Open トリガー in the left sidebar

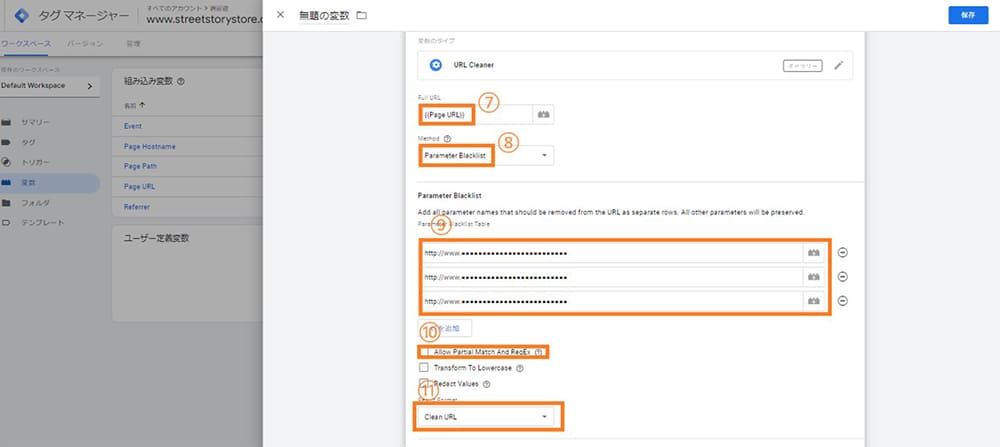click(35, 163)
